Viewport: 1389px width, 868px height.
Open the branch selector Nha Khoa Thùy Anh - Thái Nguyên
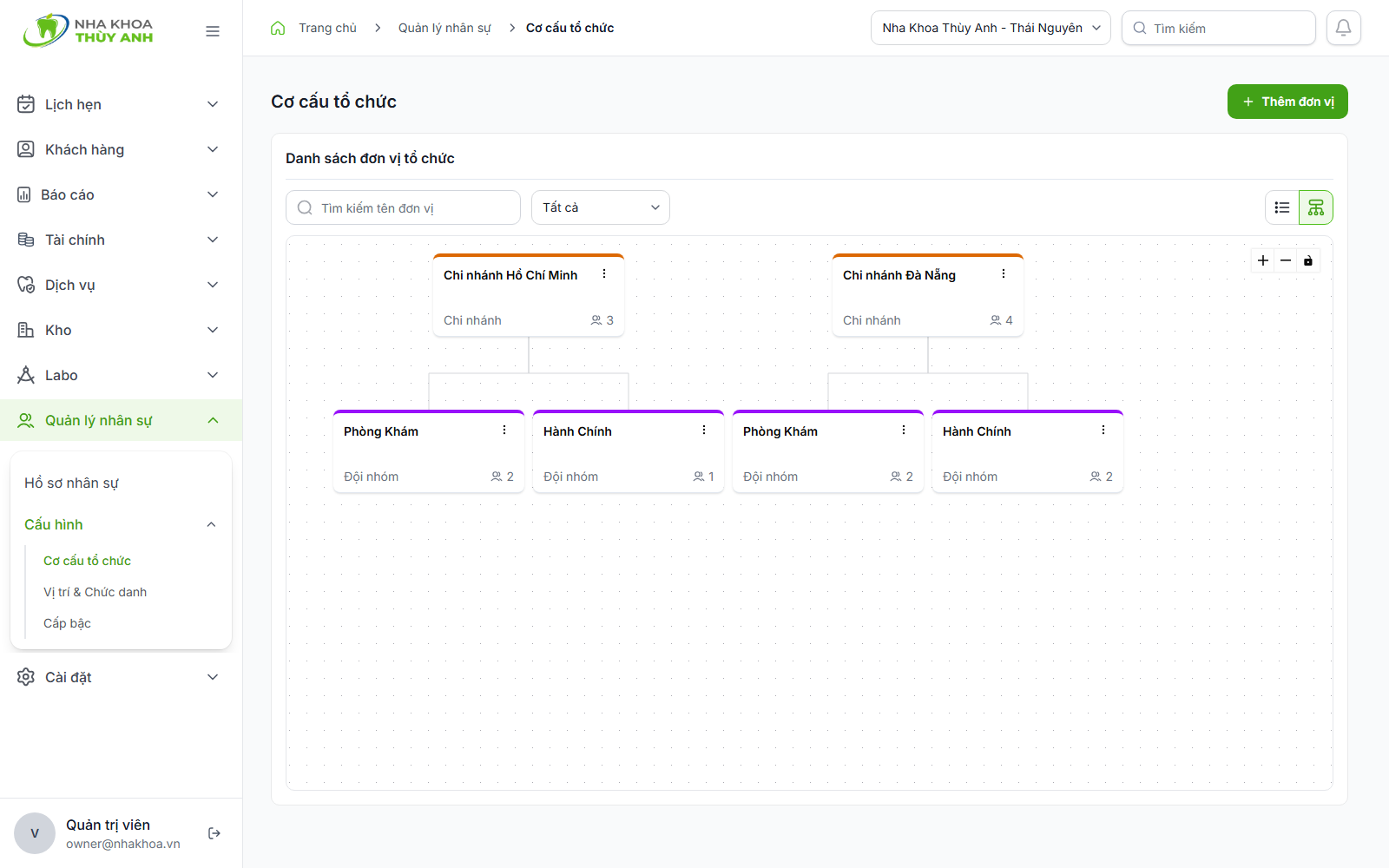pyautogui.click(x=991, y=28)
